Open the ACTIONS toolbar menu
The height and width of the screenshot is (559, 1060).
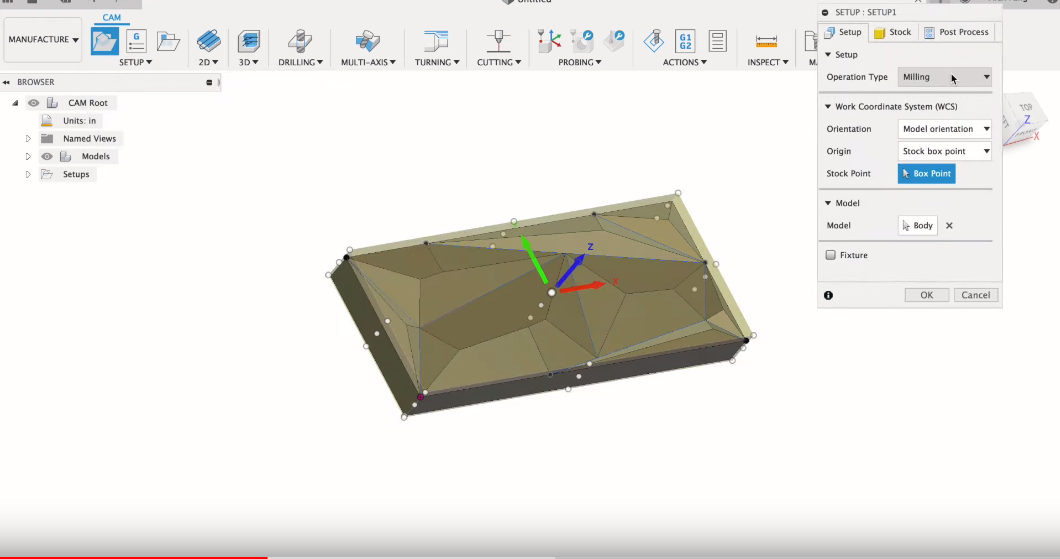click(685, 62)
